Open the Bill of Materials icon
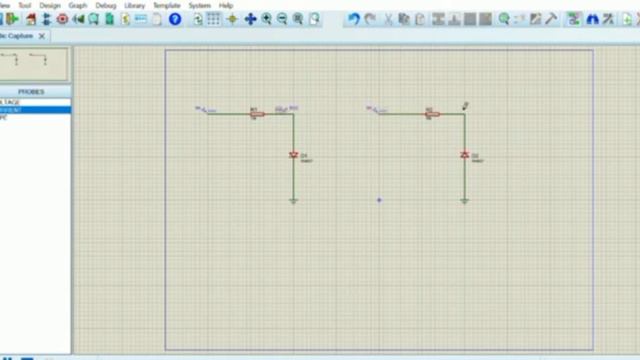Screen dimensions: 640x360 coord(125,19)
